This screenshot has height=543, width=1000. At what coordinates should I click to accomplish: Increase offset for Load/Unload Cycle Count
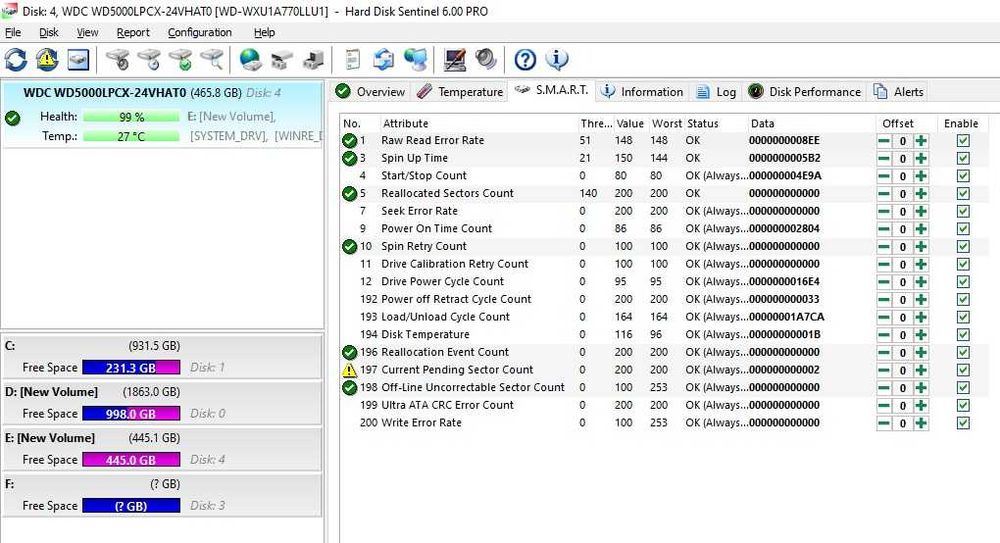coord(920,317)
